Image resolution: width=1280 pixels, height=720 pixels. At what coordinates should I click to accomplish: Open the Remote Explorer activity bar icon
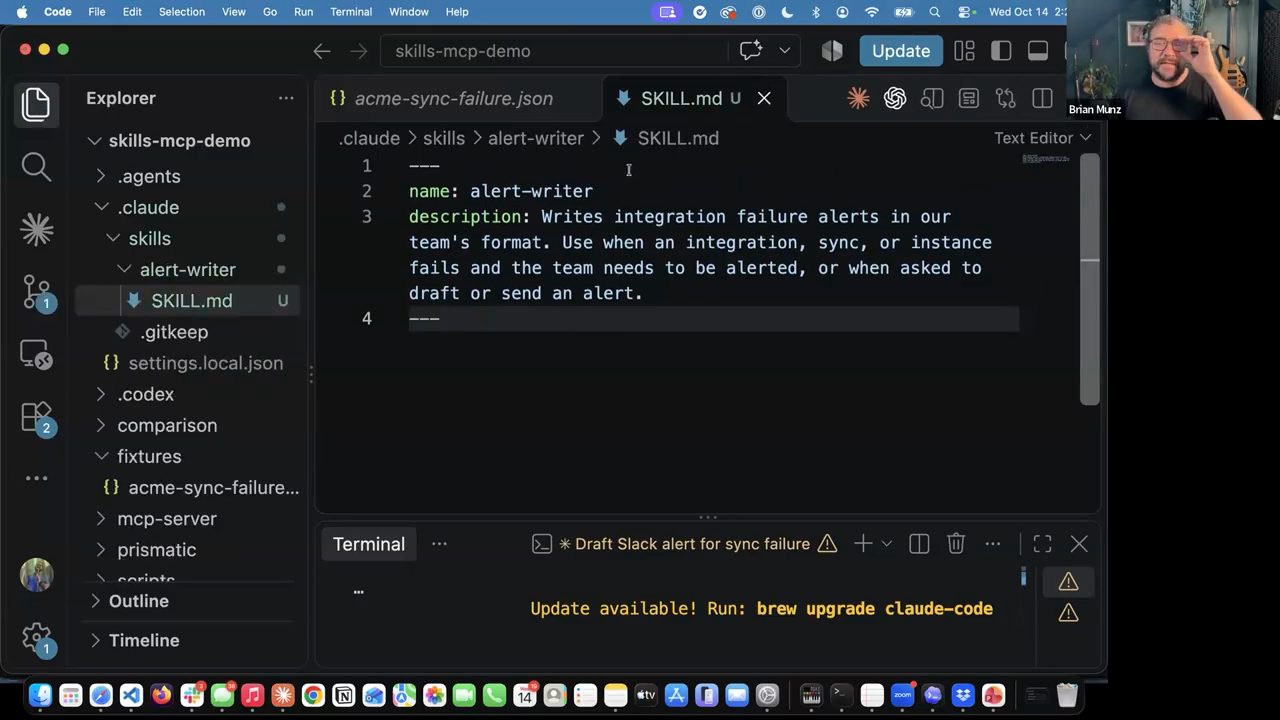tap(36, 355)
